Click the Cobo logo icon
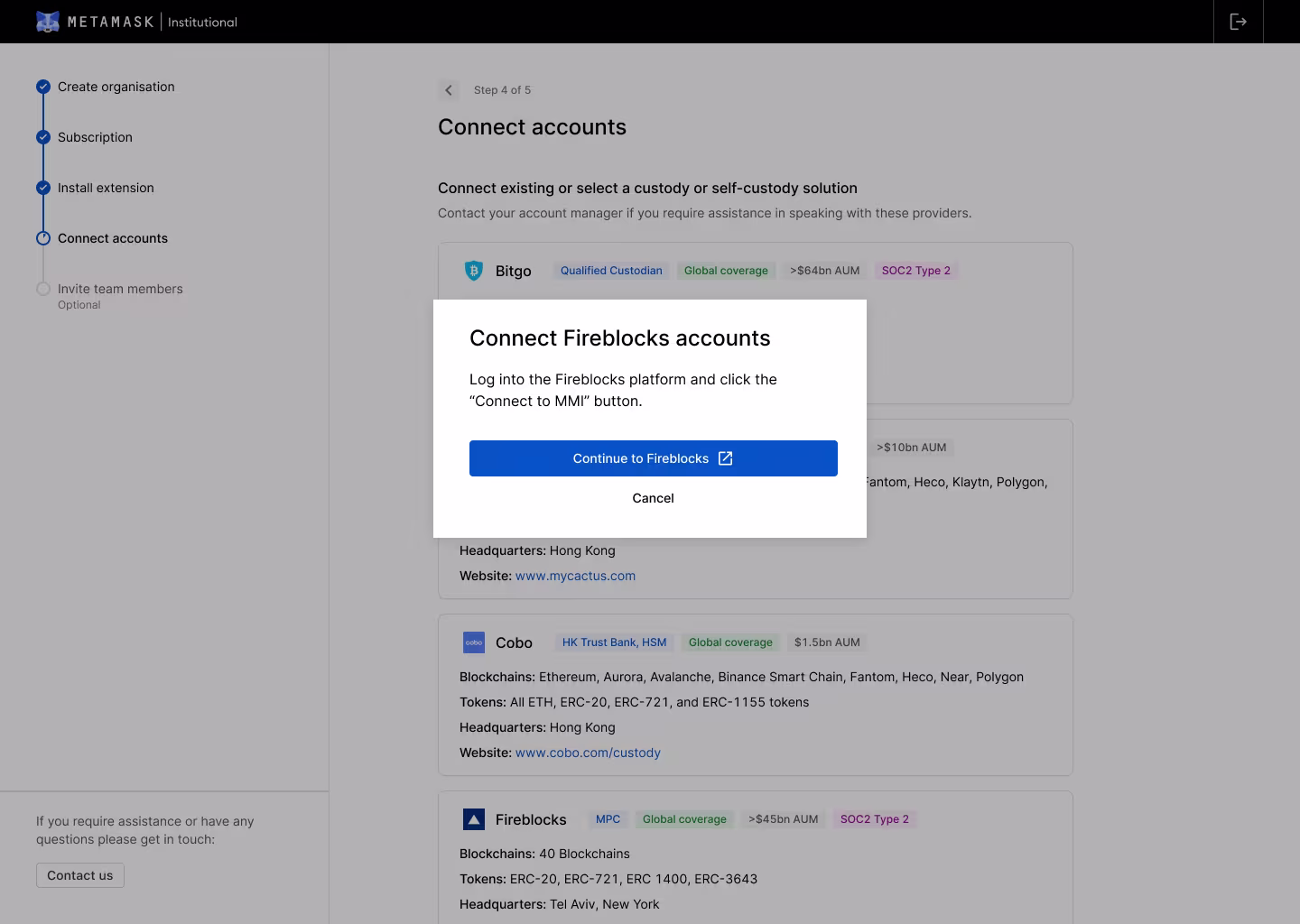 pyautogui.click(x=474, y=642)
